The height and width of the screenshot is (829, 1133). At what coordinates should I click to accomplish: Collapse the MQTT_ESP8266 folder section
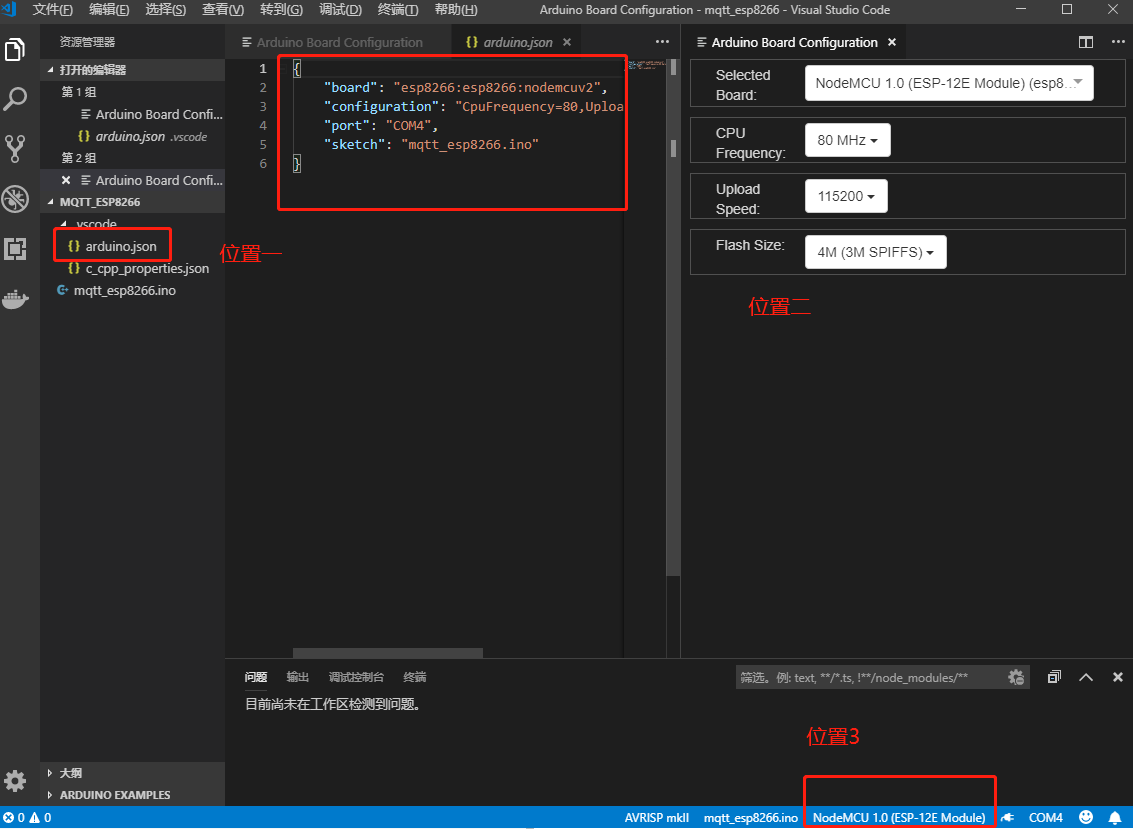coord(132,202)
